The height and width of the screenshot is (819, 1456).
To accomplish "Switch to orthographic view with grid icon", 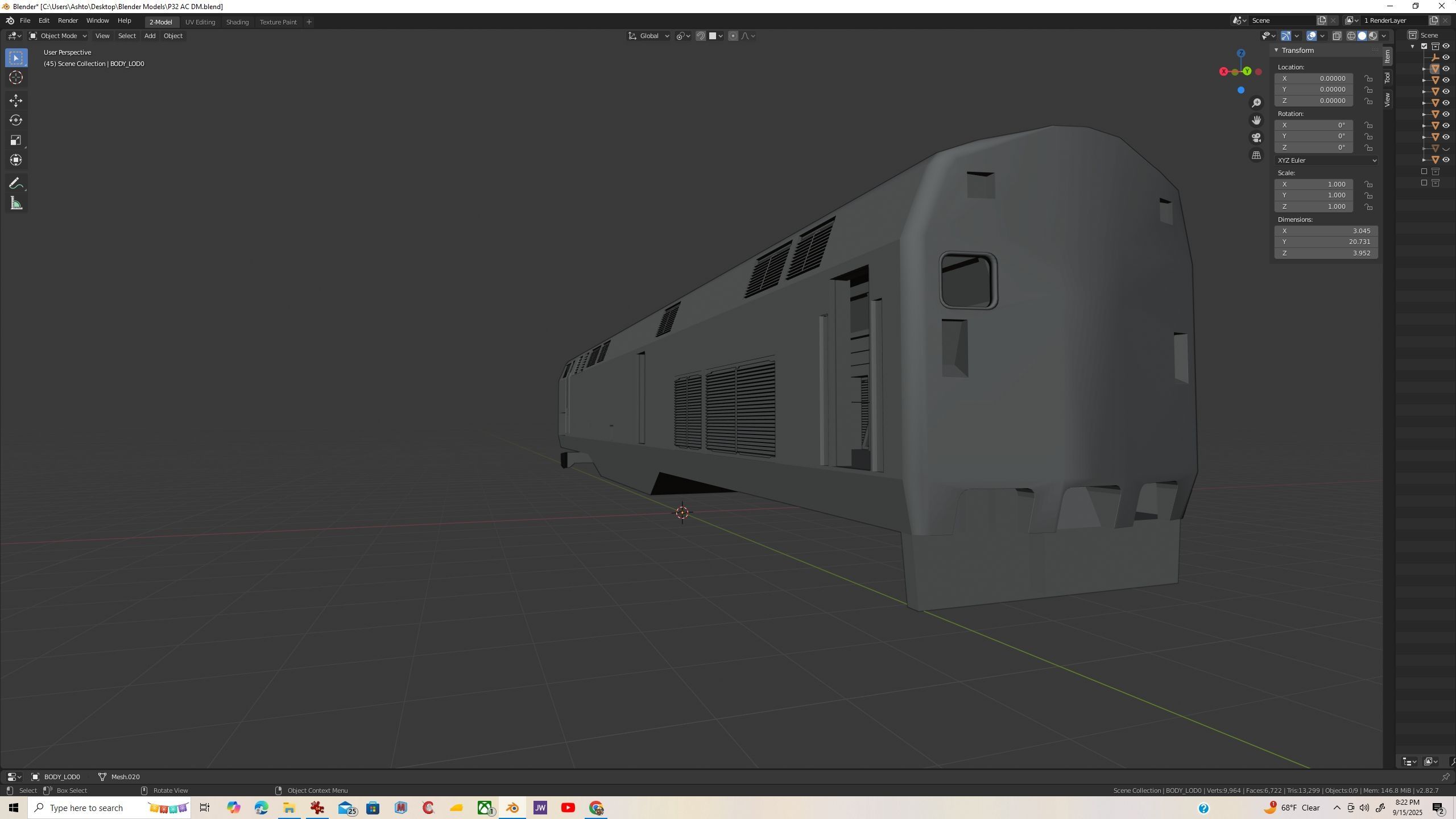I will coord(1256,155).
